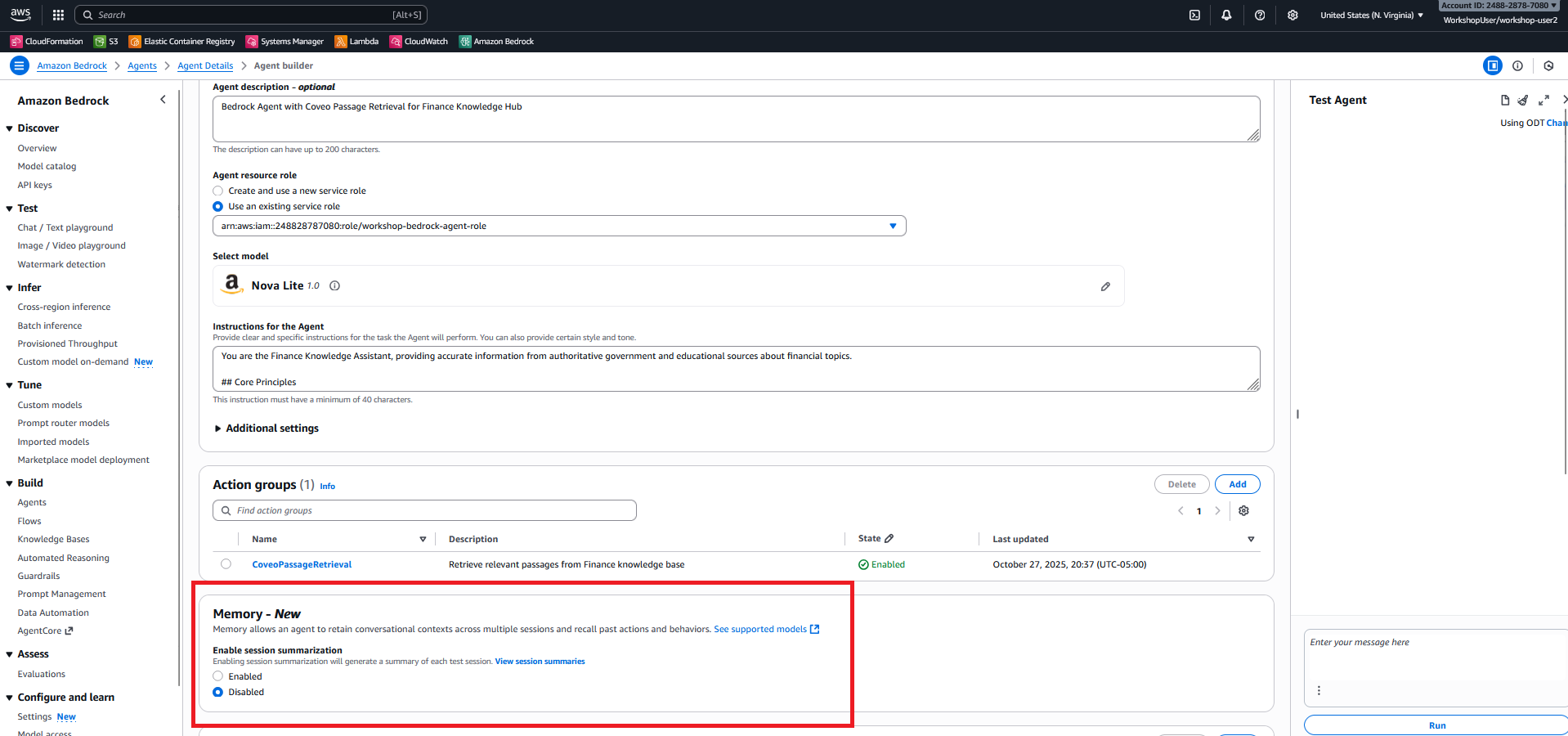The image size is (1568, 736).
Task: Open the AWS services grid menu
Action: [58, 15]
